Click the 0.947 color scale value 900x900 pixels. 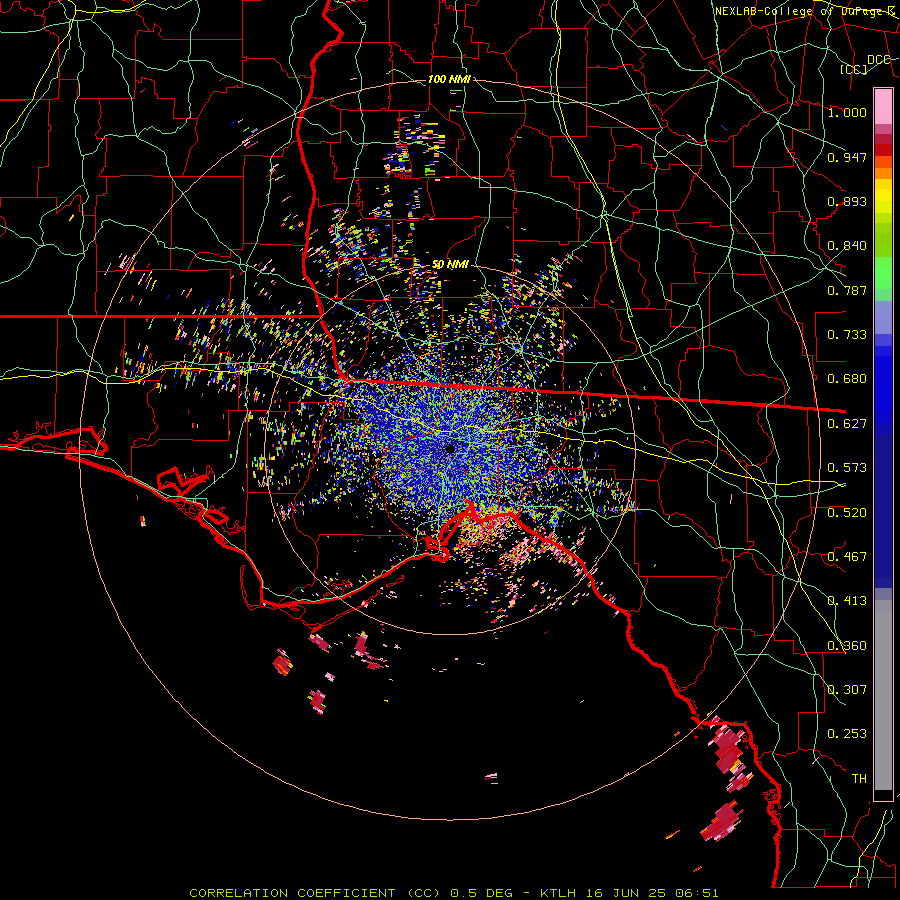point(847,157)
